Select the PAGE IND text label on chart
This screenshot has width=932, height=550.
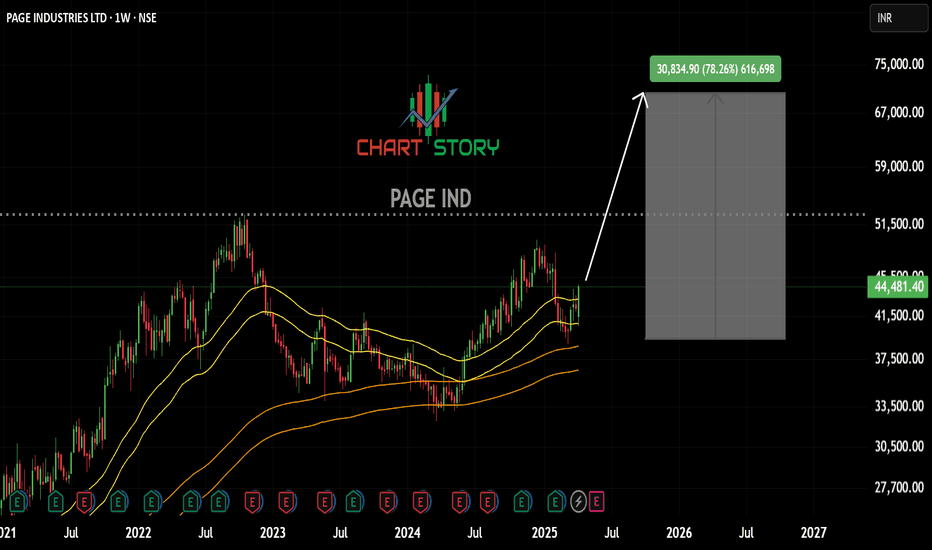431,199
